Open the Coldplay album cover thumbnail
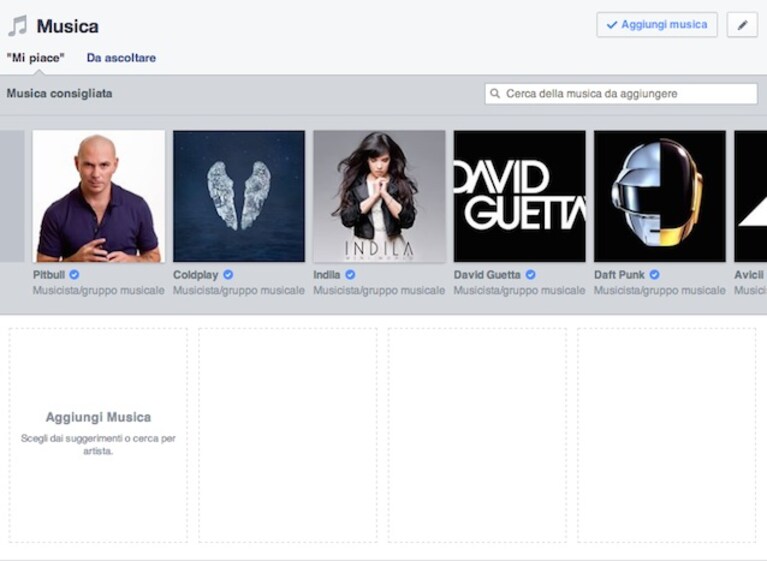Screen dimensions: 767x561 [239, 196]
